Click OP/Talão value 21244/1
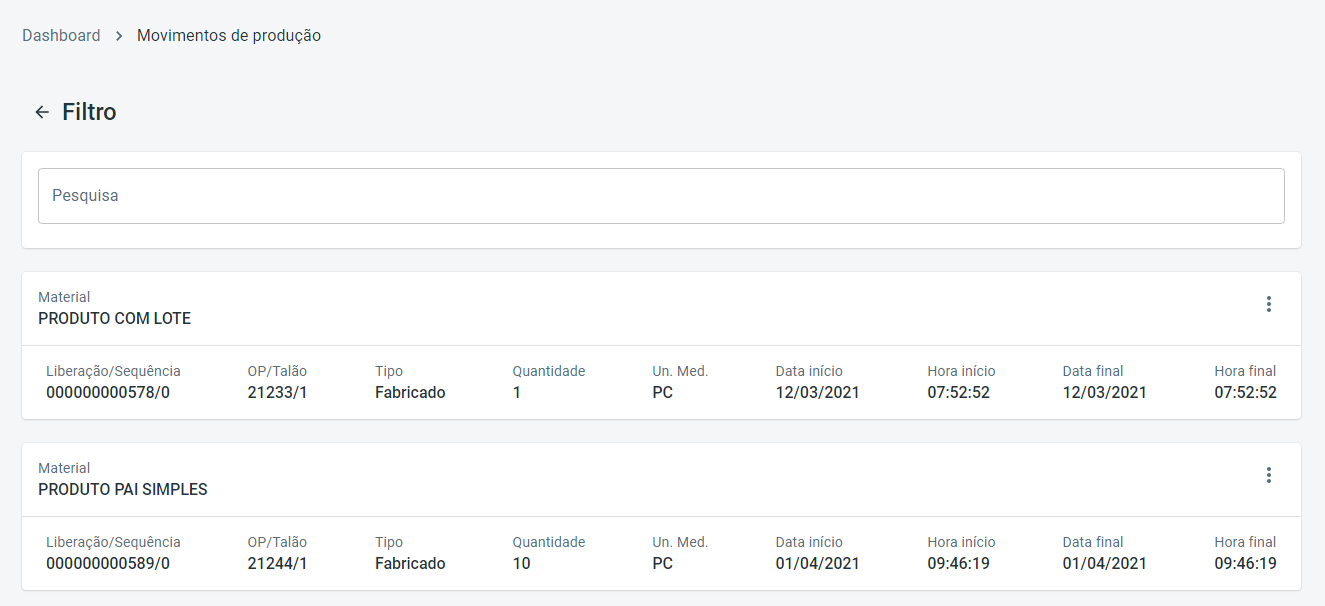Image resolution: width=1325 pixels, height=606 pixels. click(277, 563)
